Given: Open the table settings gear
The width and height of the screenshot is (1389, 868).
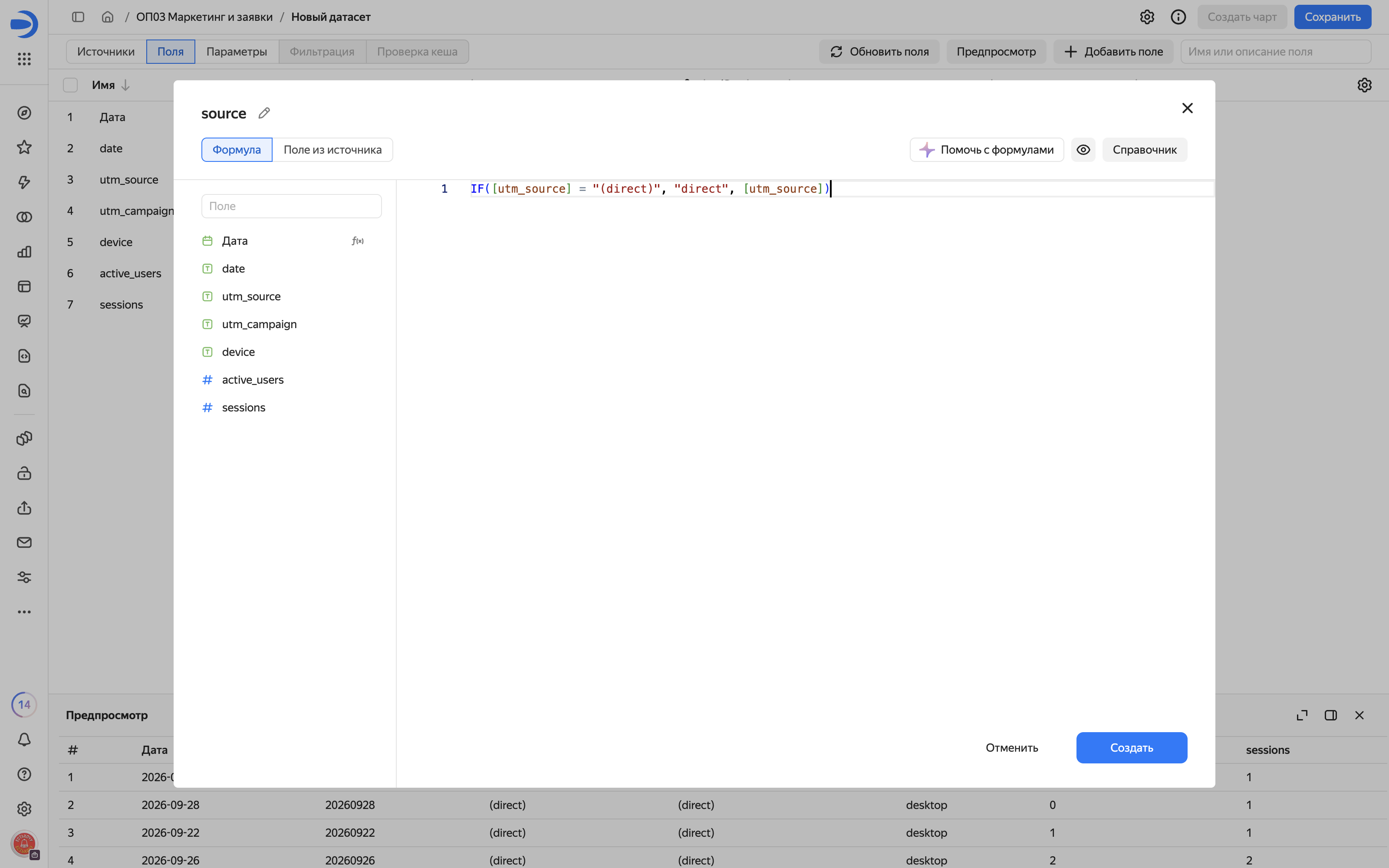Looking at the screenshot, I should click(1364, 85).
